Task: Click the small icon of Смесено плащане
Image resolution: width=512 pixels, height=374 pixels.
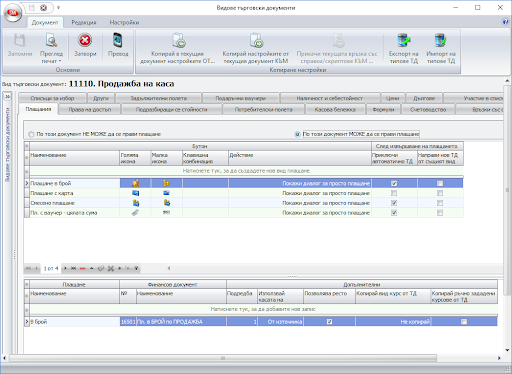Action: pyautogui.click(x=167, y=203)
